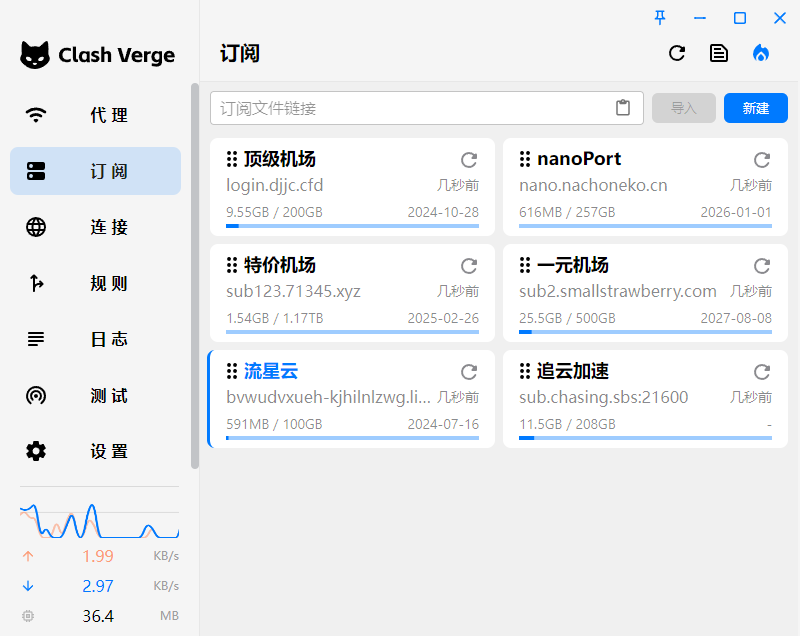Click the drag handle on 顶级机场 card

click(232, 159)
